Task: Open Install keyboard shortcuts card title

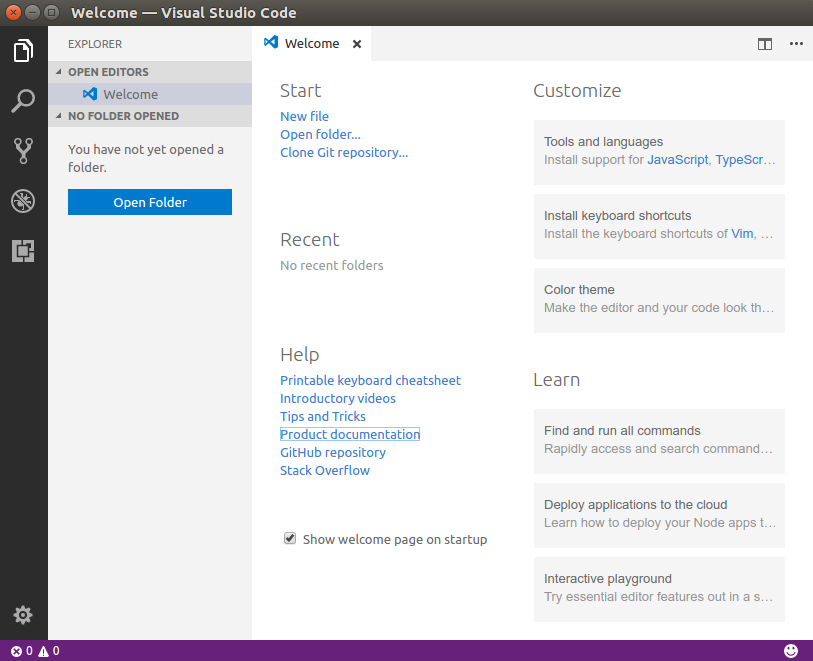Action: pos(617,216)
